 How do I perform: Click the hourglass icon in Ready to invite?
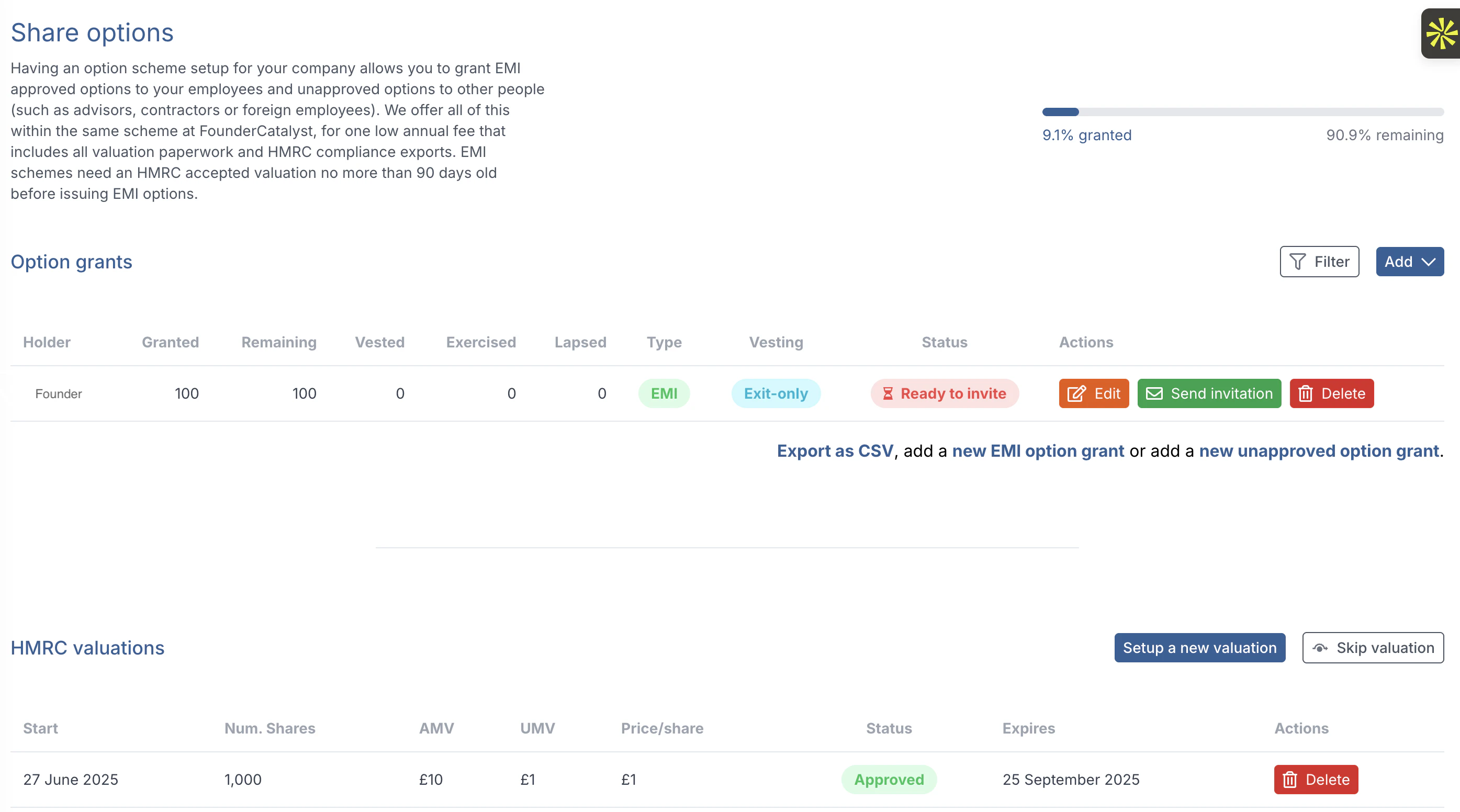tap(888, 393)
